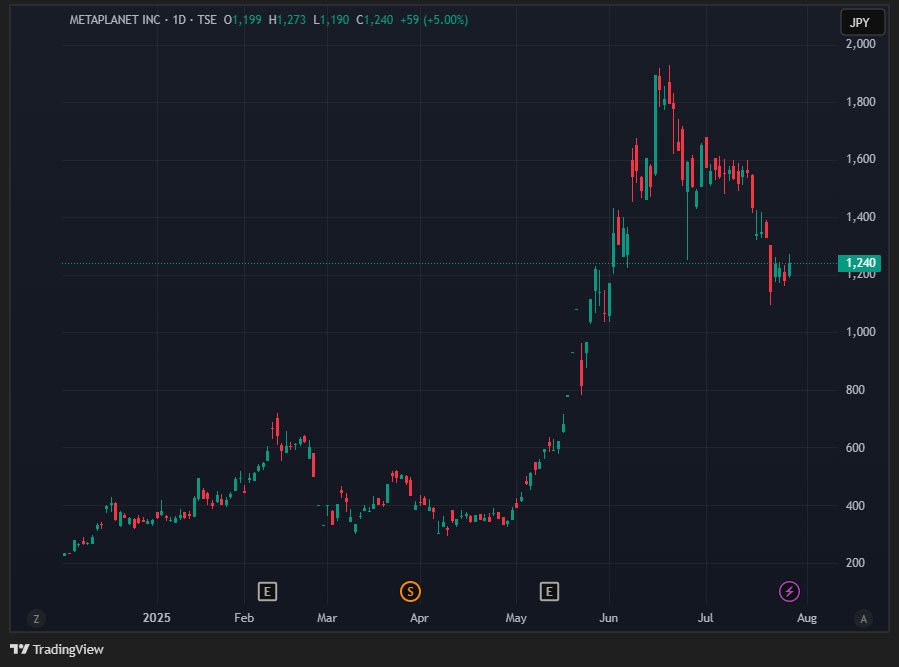The height and width of the screenshot is (667, 899).
Task: Click the 1,800 price axis label
Action: point(861,102)
